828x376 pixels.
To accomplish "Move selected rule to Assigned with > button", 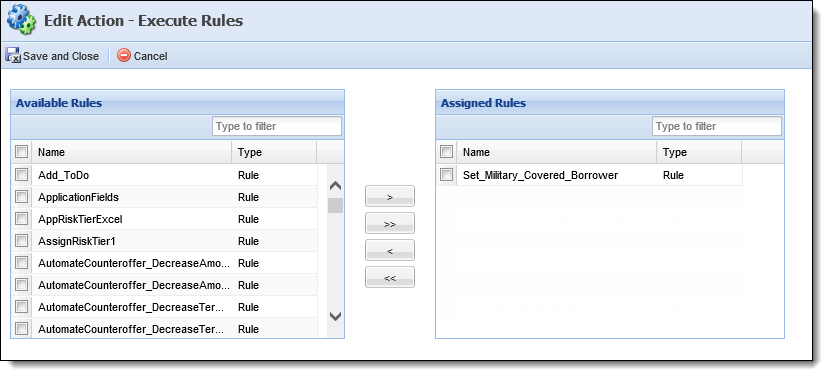I will coord(390,196).
